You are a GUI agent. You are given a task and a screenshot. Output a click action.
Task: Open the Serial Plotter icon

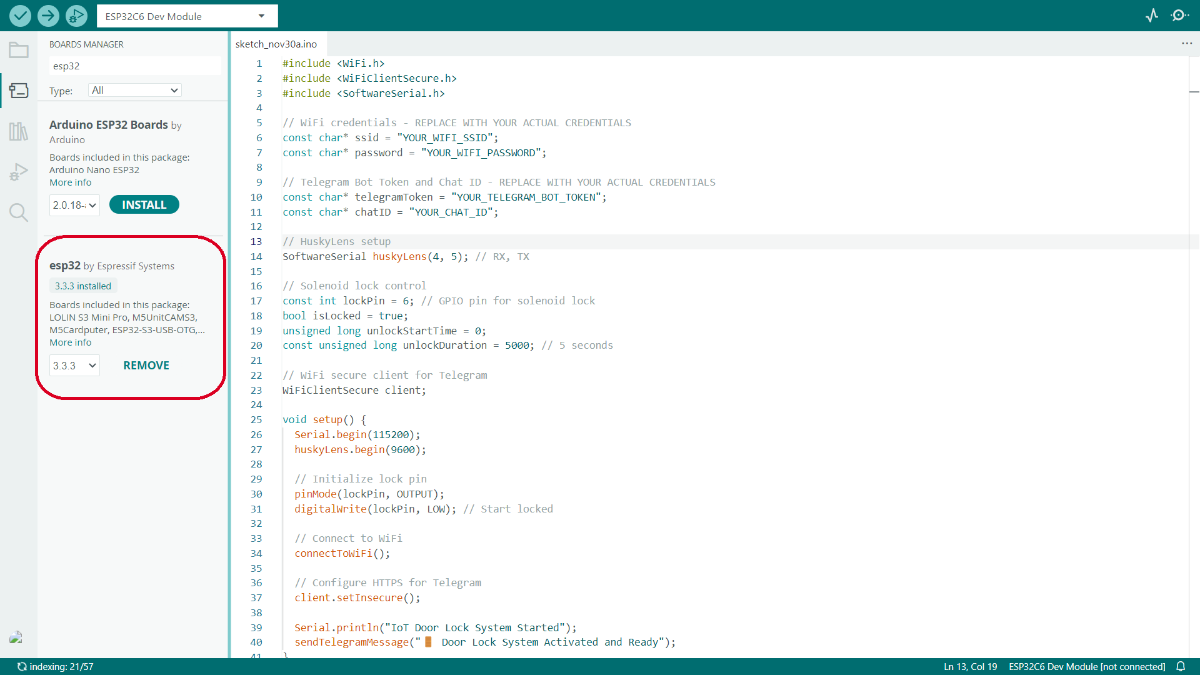pyautogui.click(x=1151, y=16)
